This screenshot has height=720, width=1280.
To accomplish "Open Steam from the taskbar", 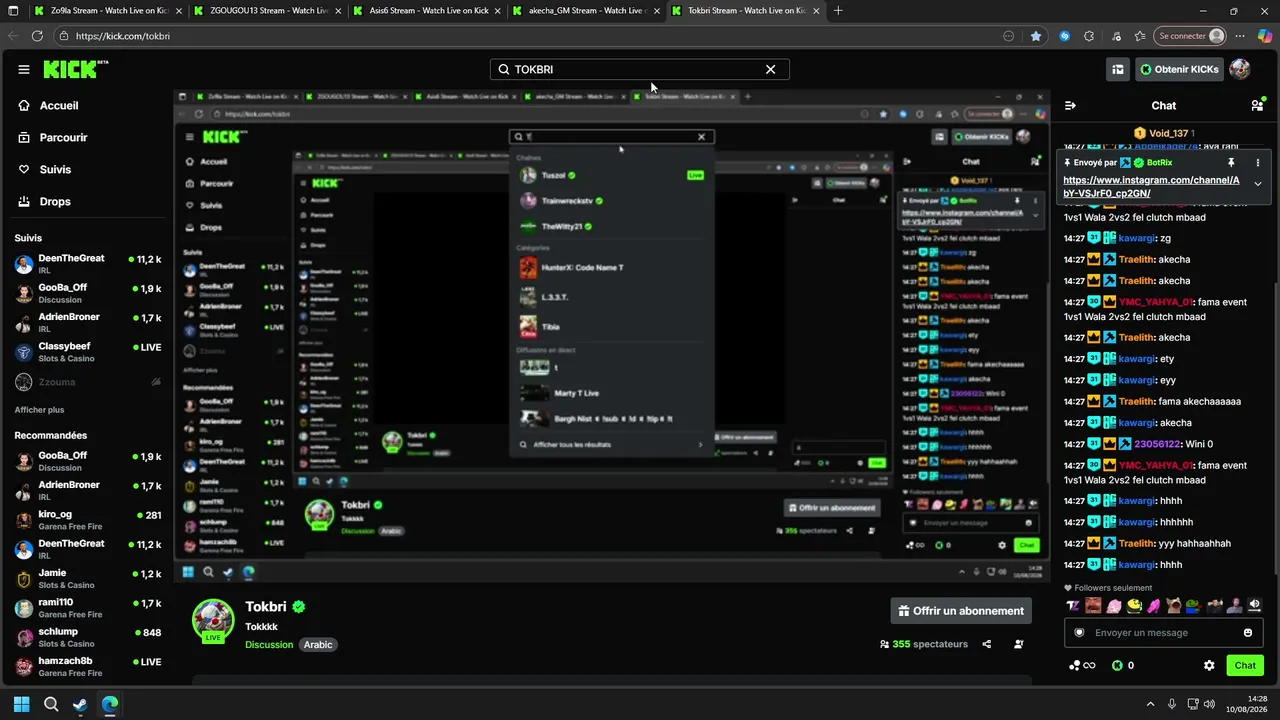I will pos(80,704).
